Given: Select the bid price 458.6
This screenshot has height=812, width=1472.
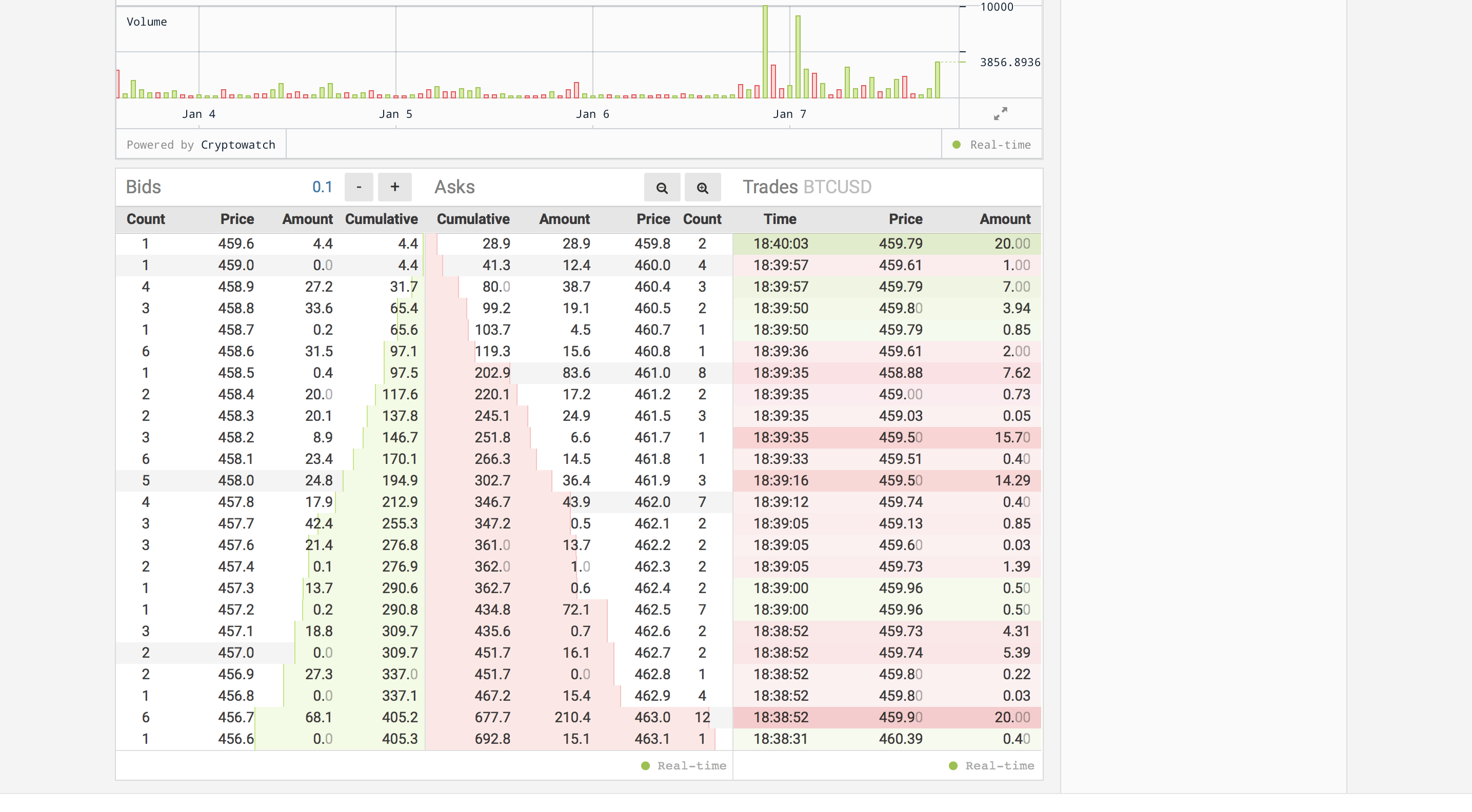Looking at the screenshot, I should [x=236, y=351].
